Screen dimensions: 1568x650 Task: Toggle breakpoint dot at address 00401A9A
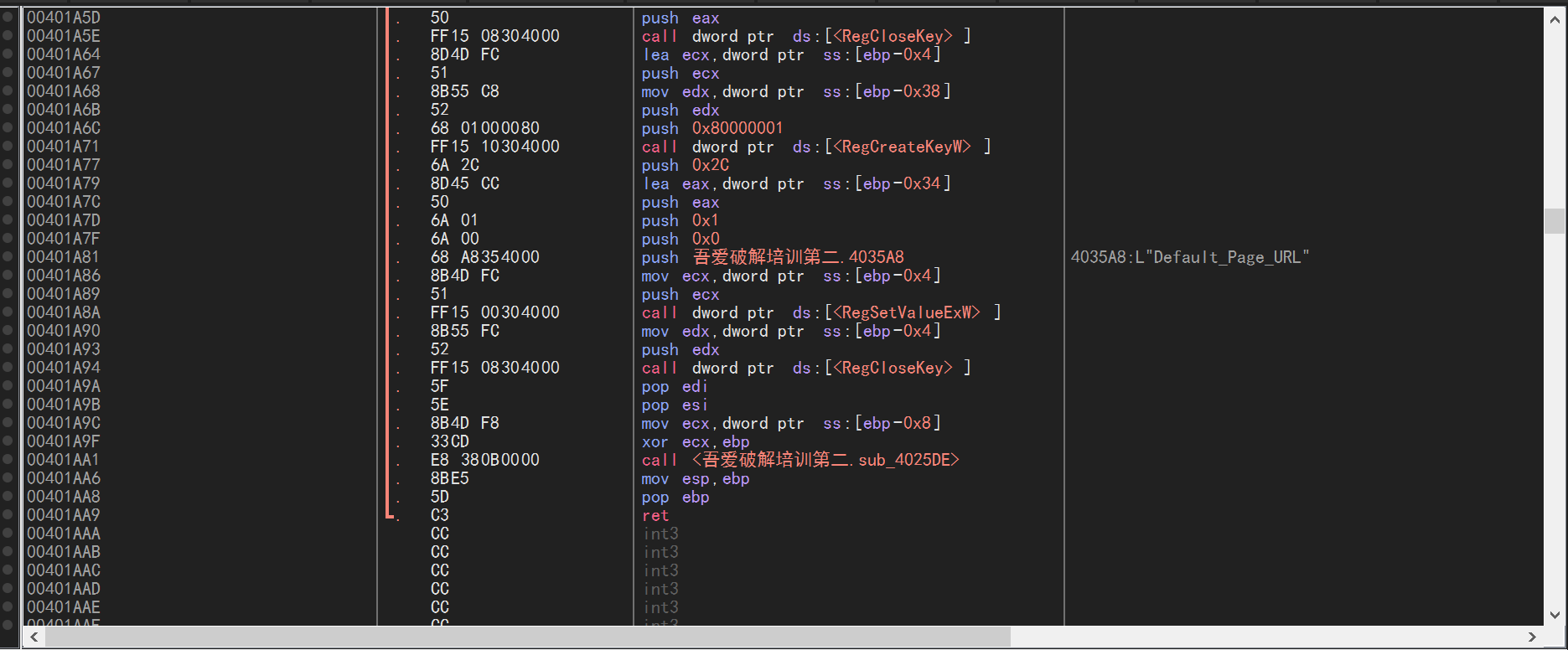point(8,386)
